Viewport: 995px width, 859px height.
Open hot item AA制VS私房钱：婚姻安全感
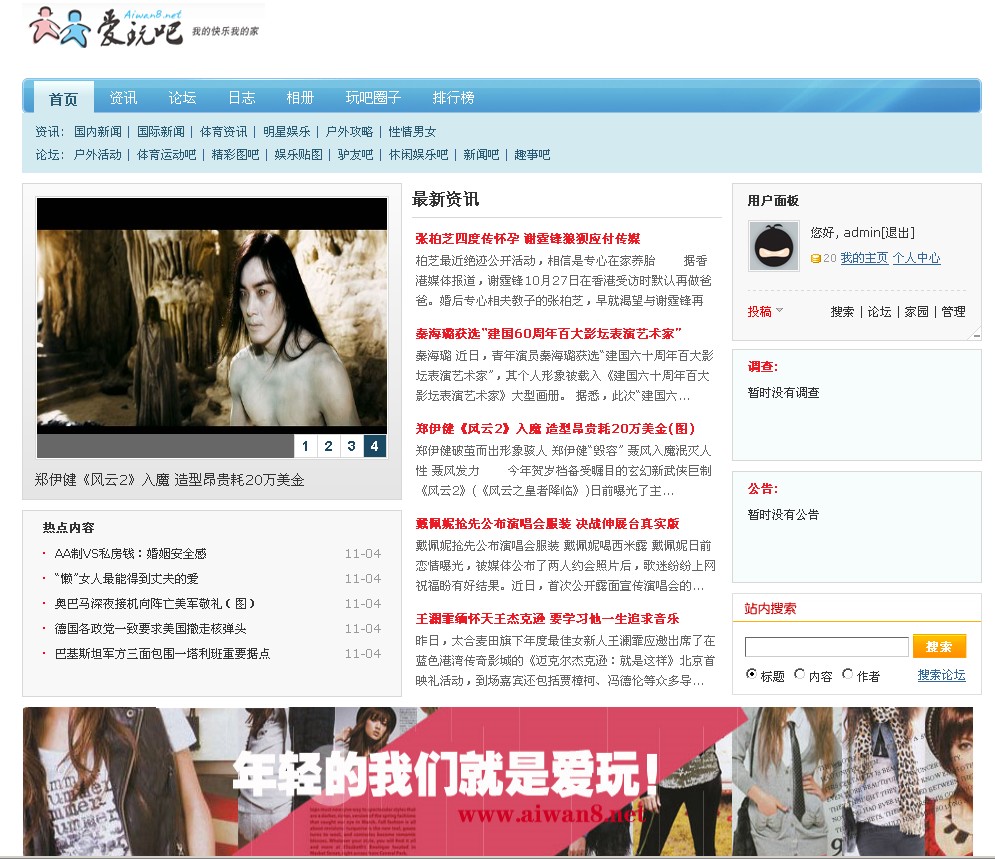131,554
